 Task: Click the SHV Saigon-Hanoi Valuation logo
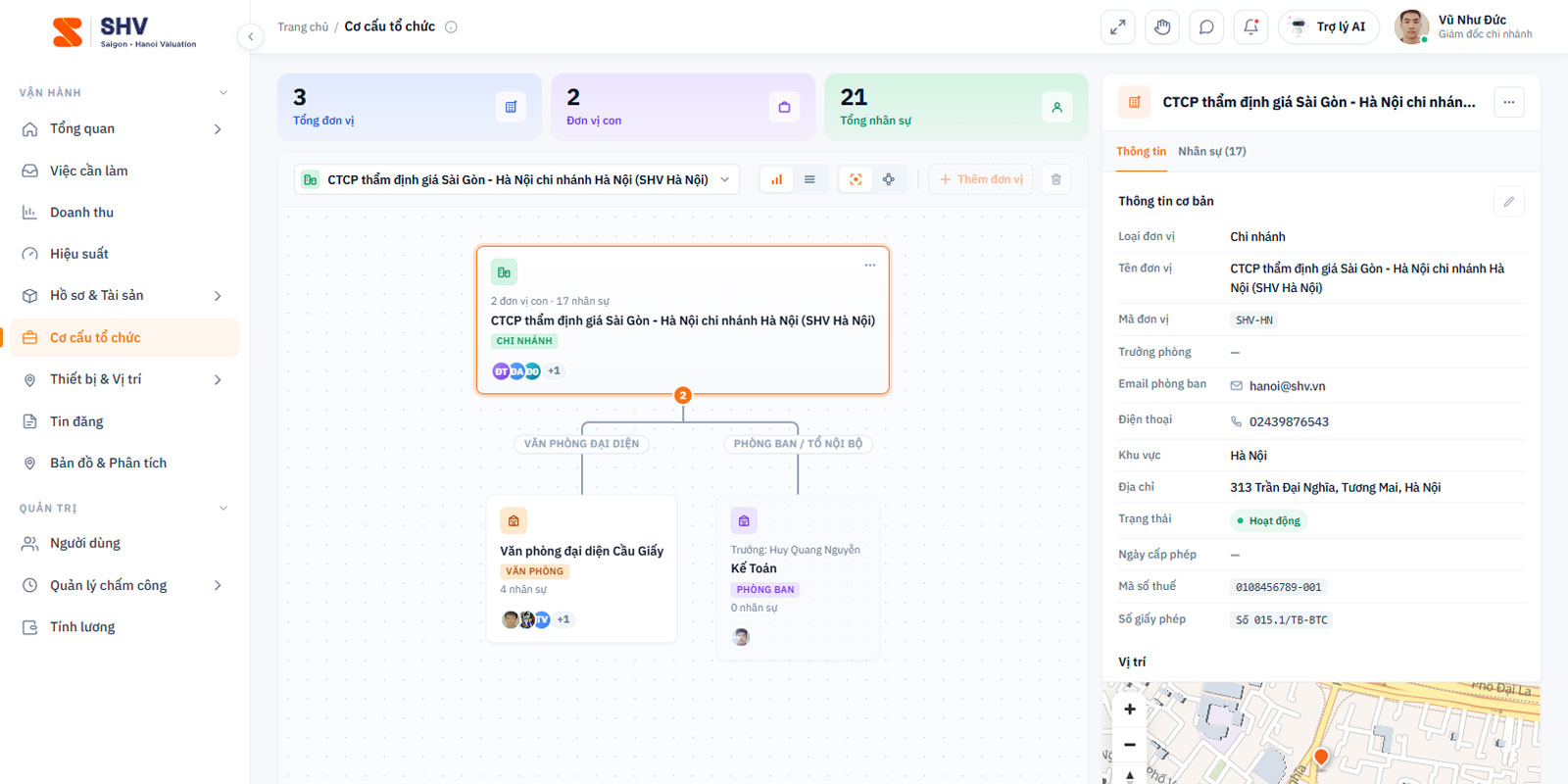click(x=124, y=31)
